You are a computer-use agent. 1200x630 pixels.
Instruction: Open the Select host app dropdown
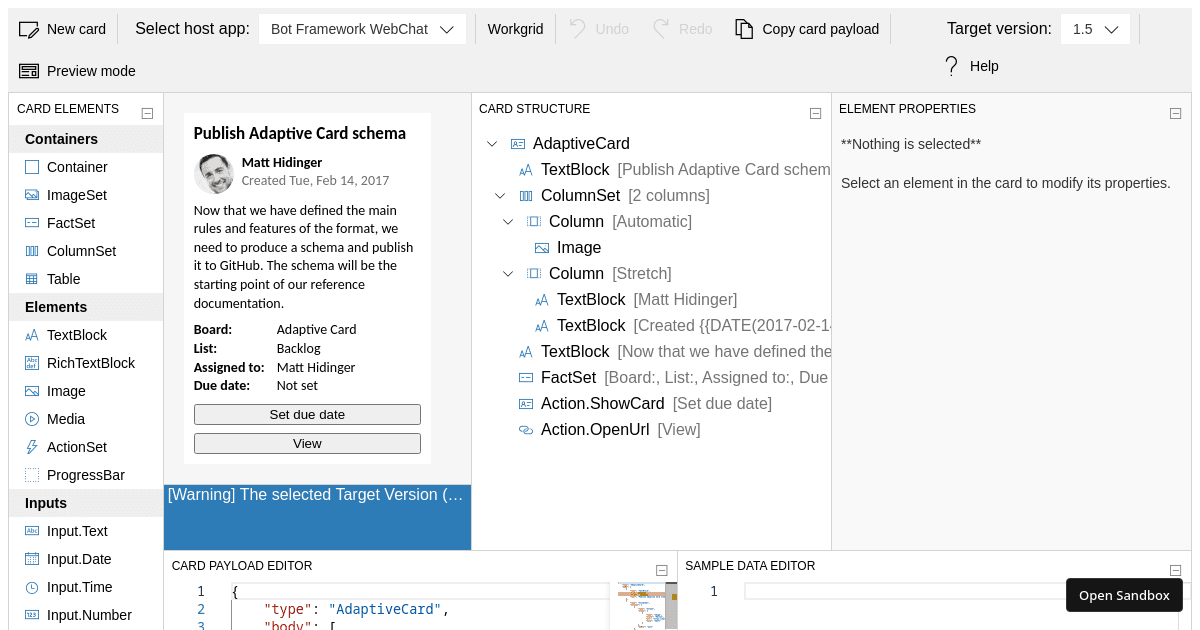pos(362,29)
